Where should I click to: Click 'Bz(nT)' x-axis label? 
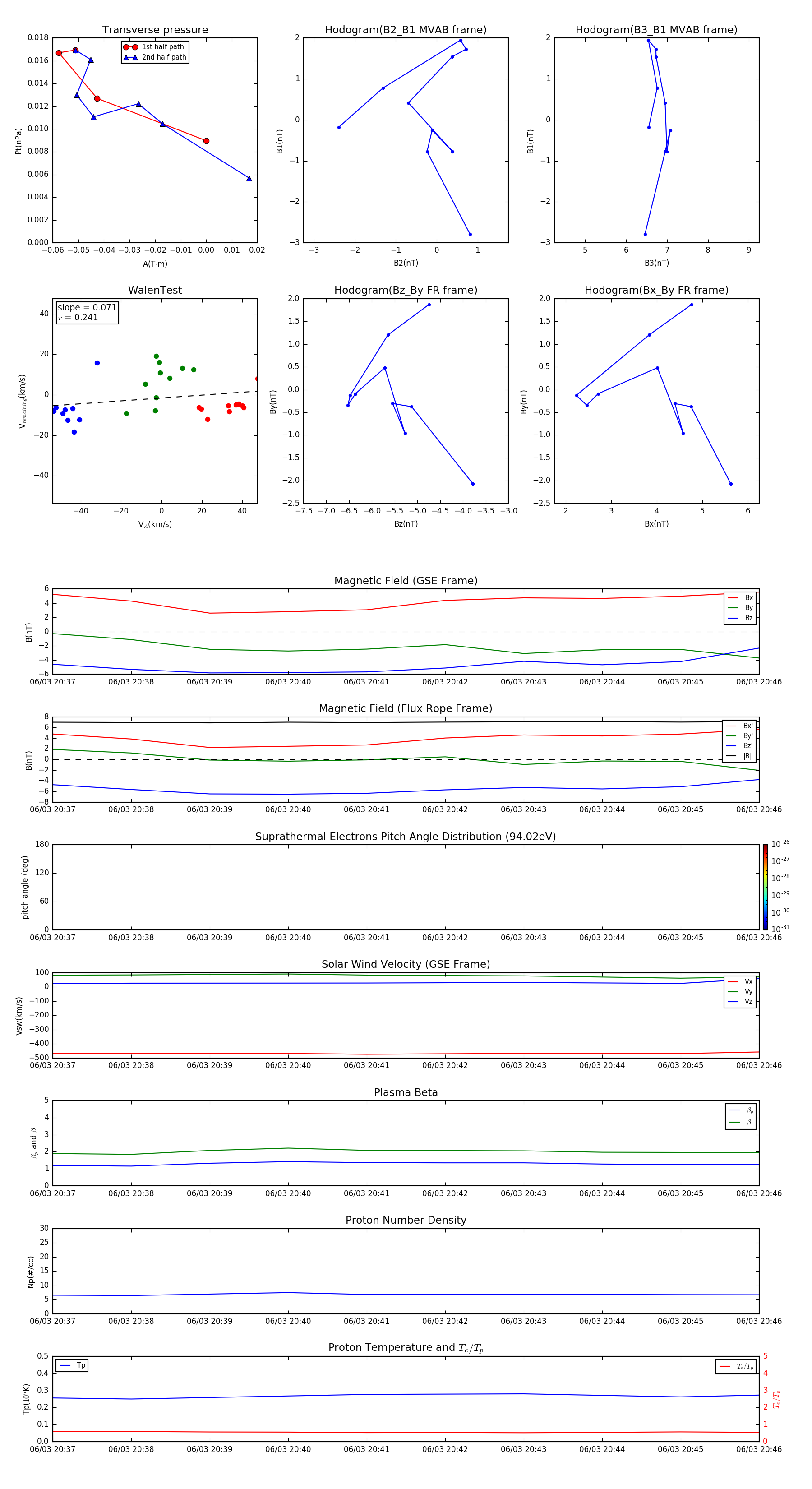pyautogui.click(x=406, y=524)
